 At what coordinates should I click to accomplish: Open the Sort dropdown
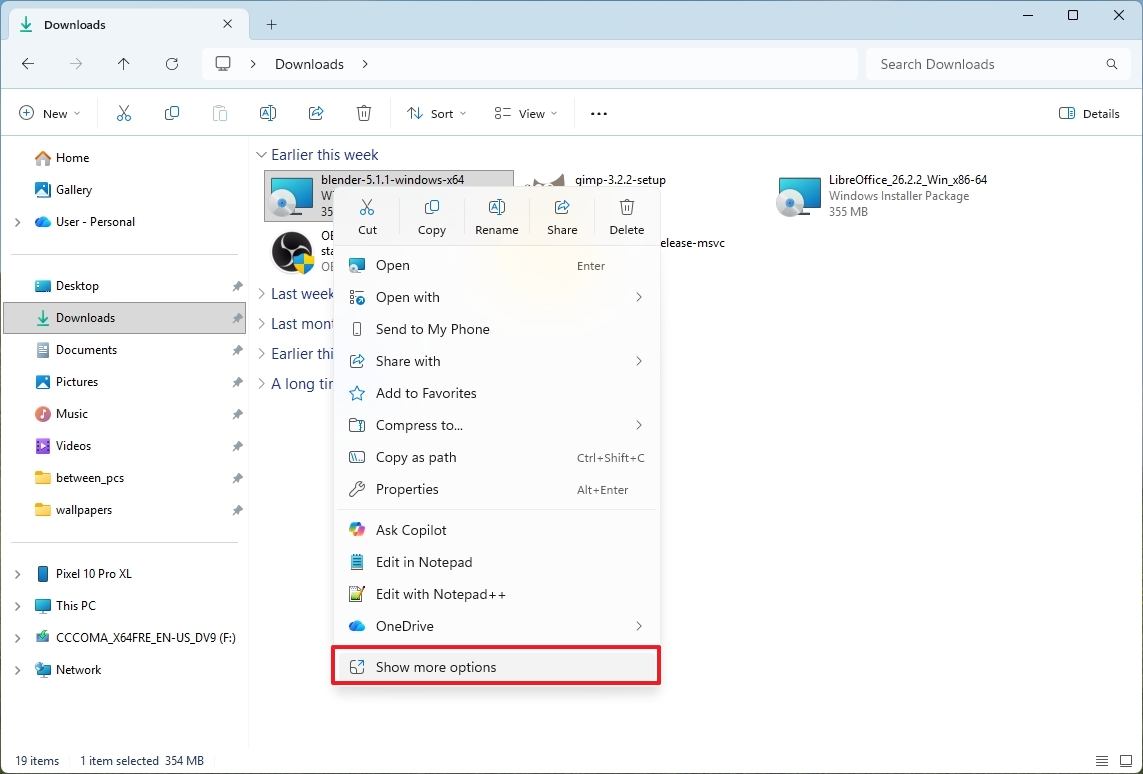point(436,113)
